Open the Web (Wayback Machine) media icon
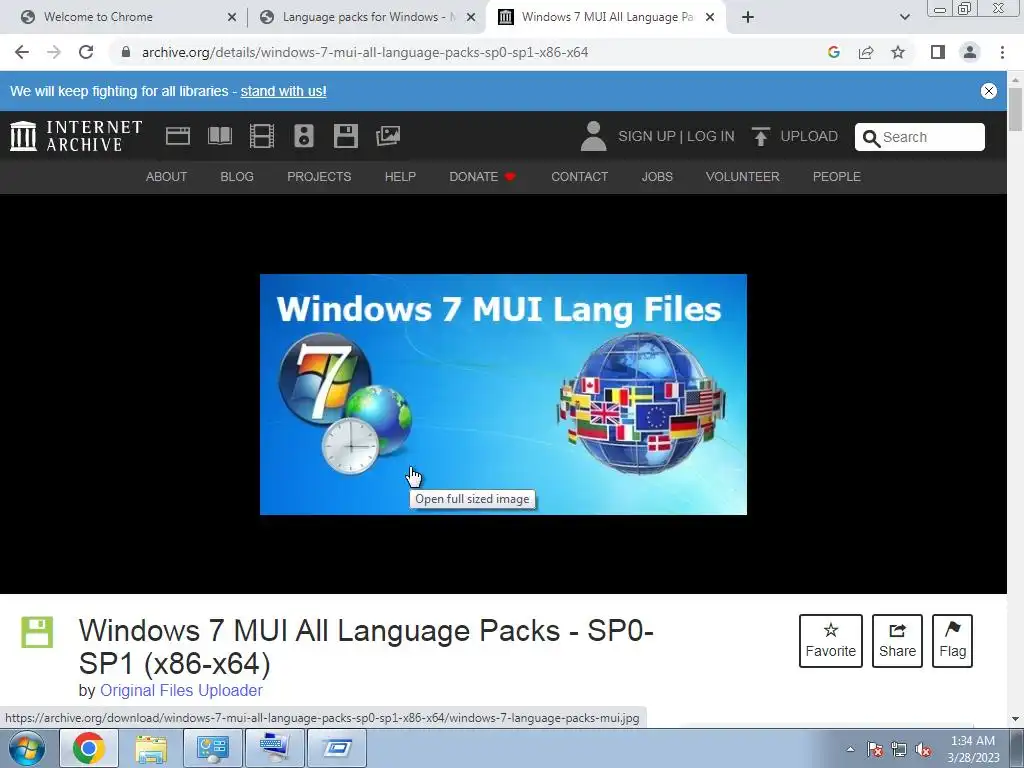Screen dimensions: 1024x768 178,136
